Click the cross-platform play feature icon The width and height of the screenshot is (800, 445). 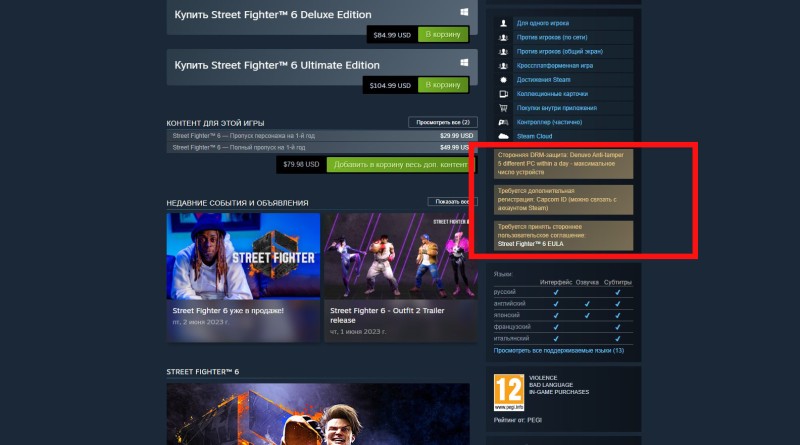tap(503, 66)
